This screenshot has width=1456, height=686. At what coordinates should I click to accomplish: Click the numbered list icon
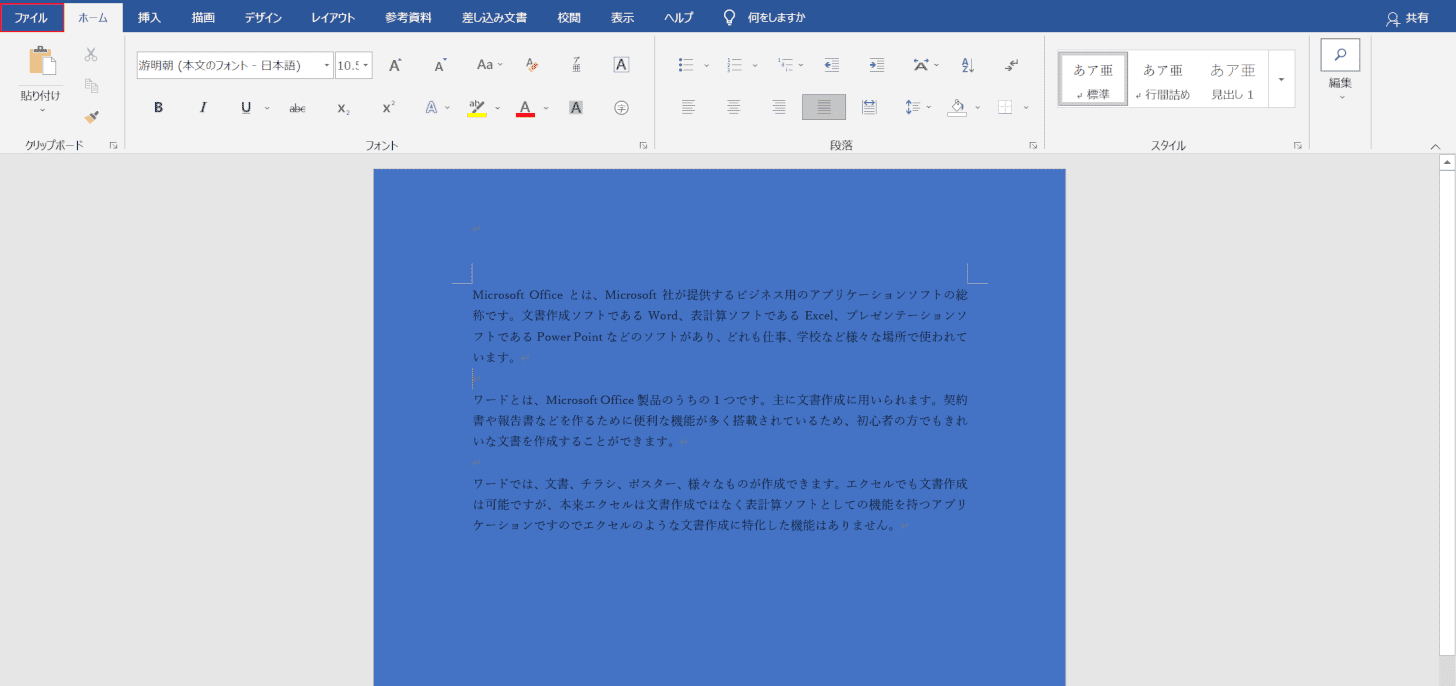[x=735, y=65]
